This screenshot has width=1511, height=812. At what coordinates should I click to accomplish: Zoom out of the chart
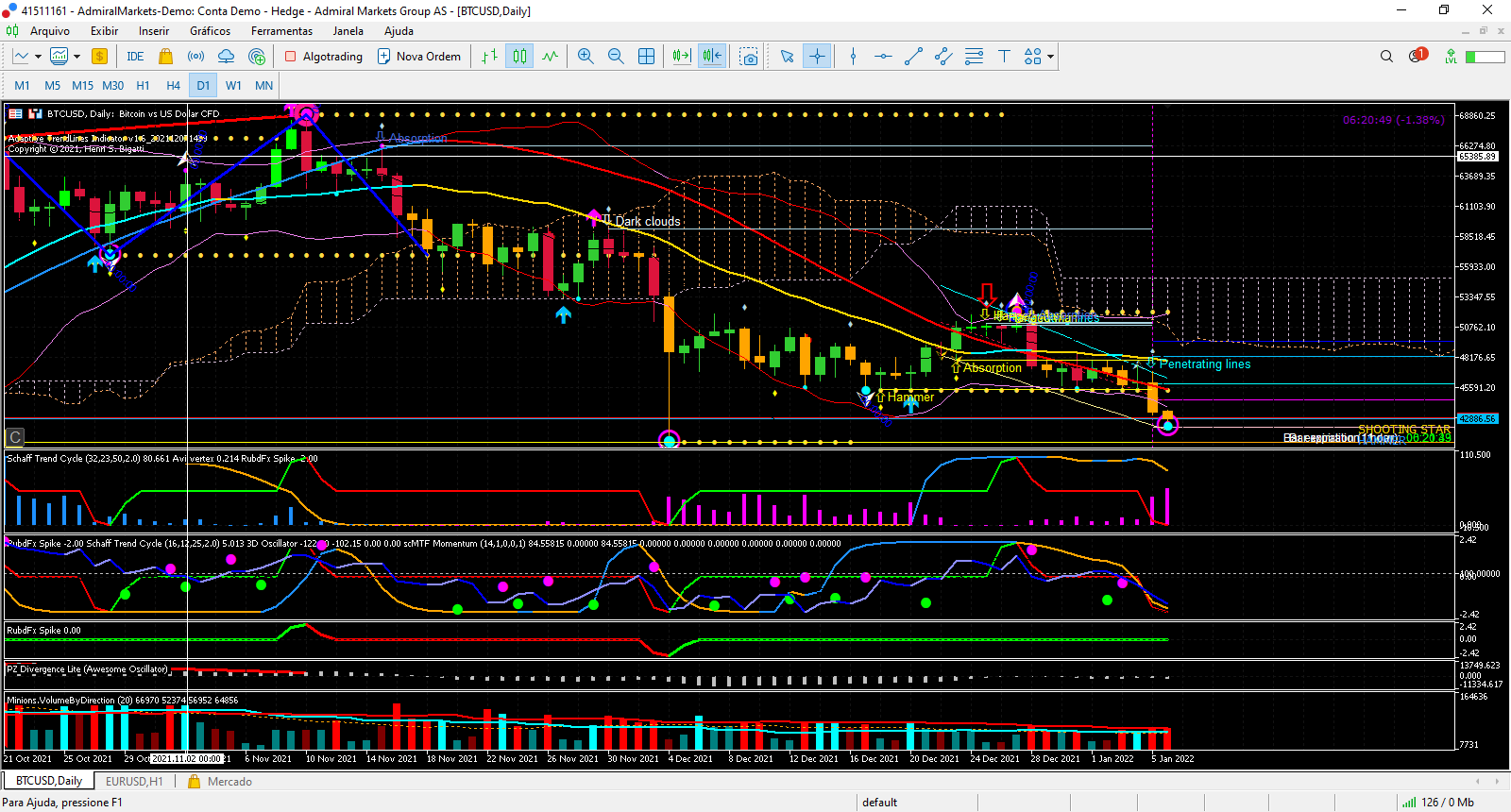(x=616, y=57)
